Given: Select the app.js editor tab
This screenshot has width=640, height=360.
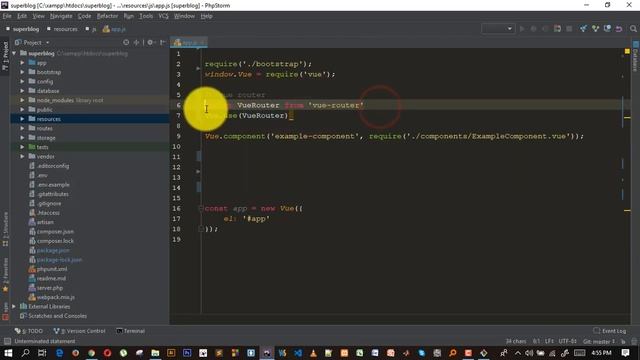Looking at the screenshot, I should tap(188, 42).
